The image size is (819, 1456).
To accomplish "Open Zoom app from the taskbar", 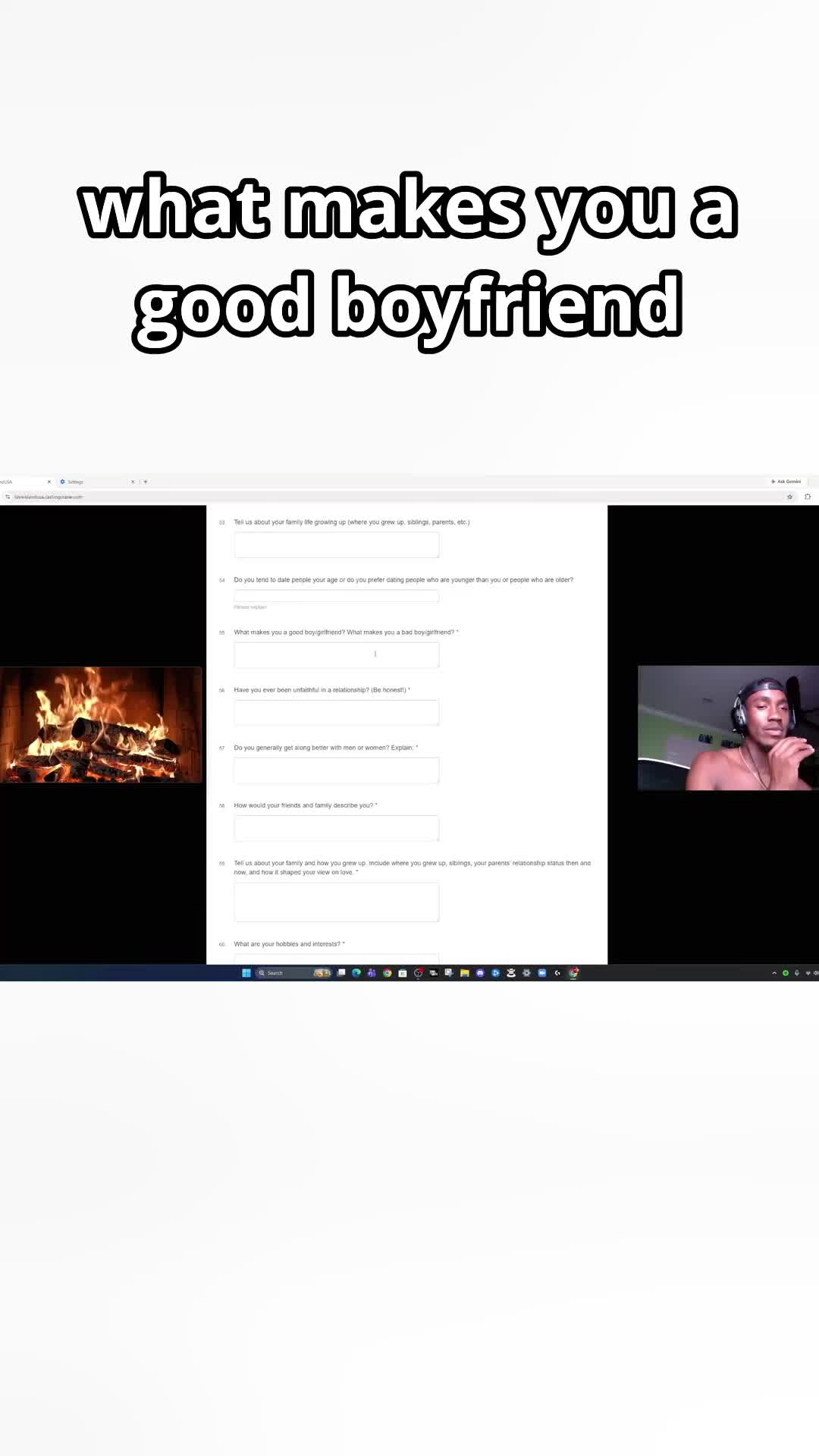I will [542, 973].
